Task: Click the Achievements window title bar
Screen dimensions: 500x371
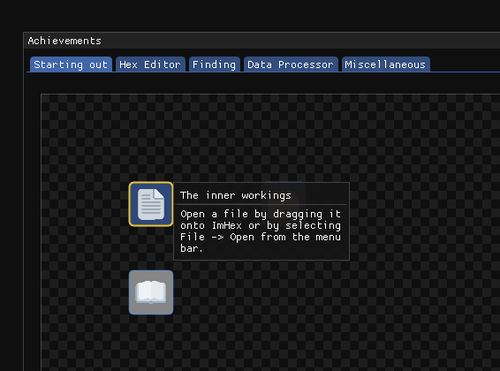Action: click(x=262, y=41)
